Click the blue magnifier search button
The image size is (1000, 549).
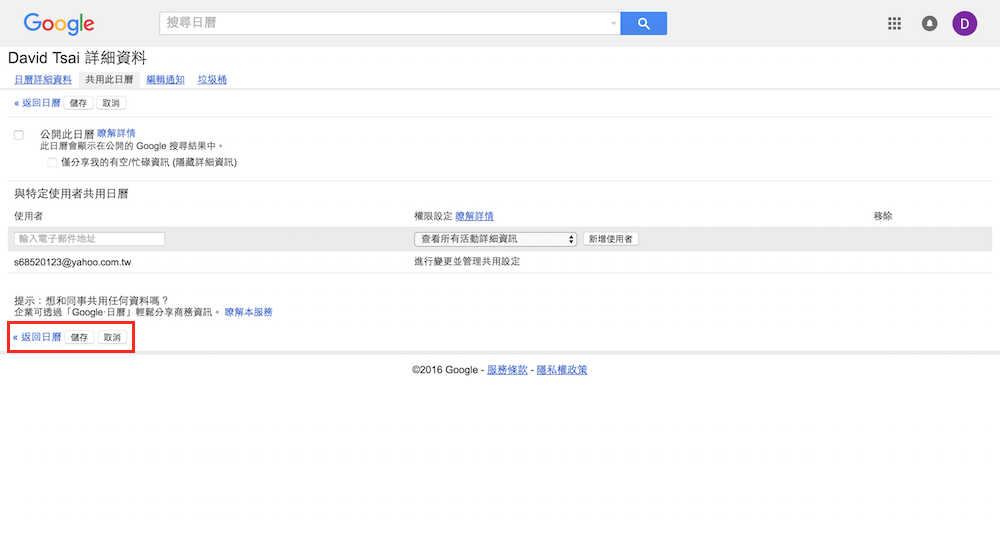pos(643,24)
